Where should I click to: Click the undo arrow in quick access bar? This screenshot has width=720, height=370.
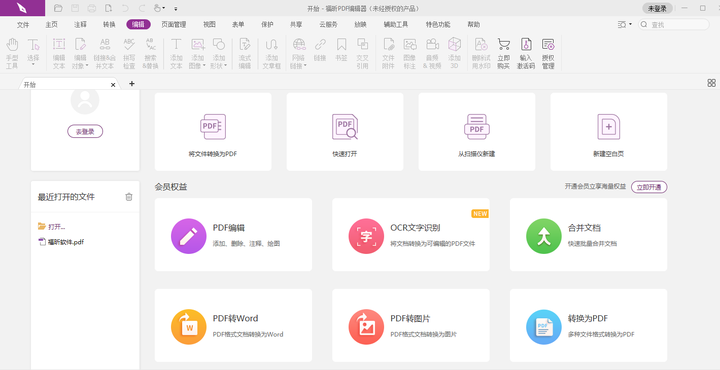coord(125,8)
